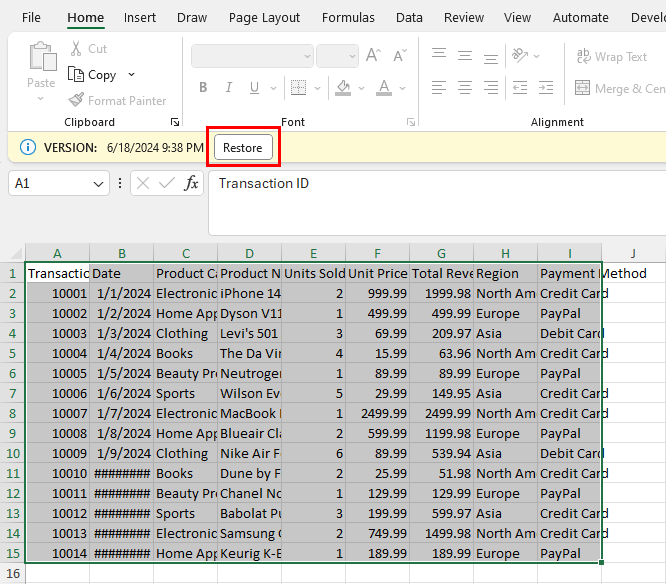
Task: Select row 8 header
Action: 12,413
